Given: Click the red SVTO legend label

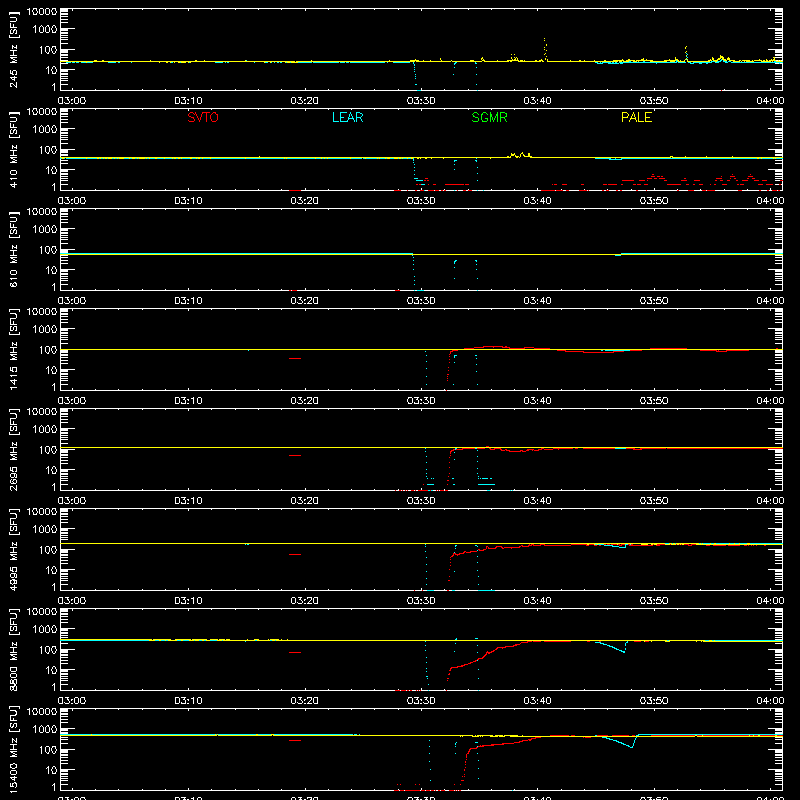Looking at the screenshot, I should (203, 117).
